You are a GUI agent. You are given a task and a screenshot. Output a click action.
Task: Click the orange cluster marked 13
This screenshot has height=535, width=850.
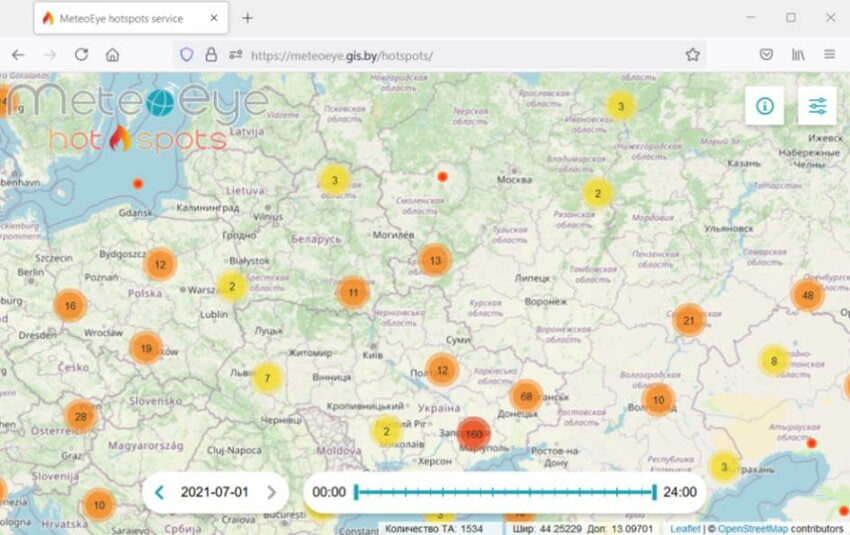coord(435,261)
